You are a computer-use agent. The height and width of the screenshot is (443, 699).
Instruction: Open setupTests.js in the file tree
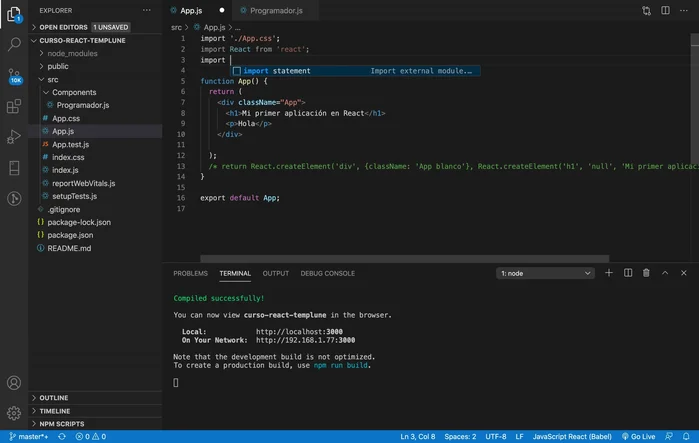95,196
